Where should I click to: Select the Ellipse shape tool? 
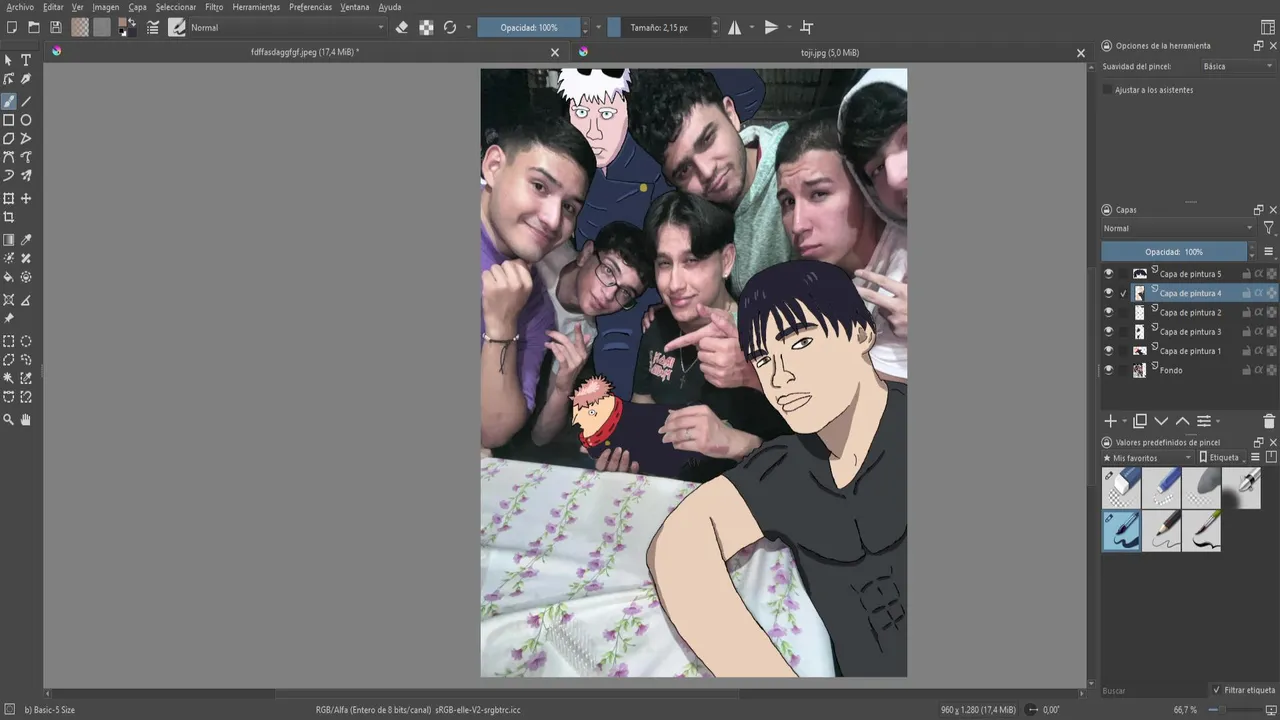[x=26, y=120]
